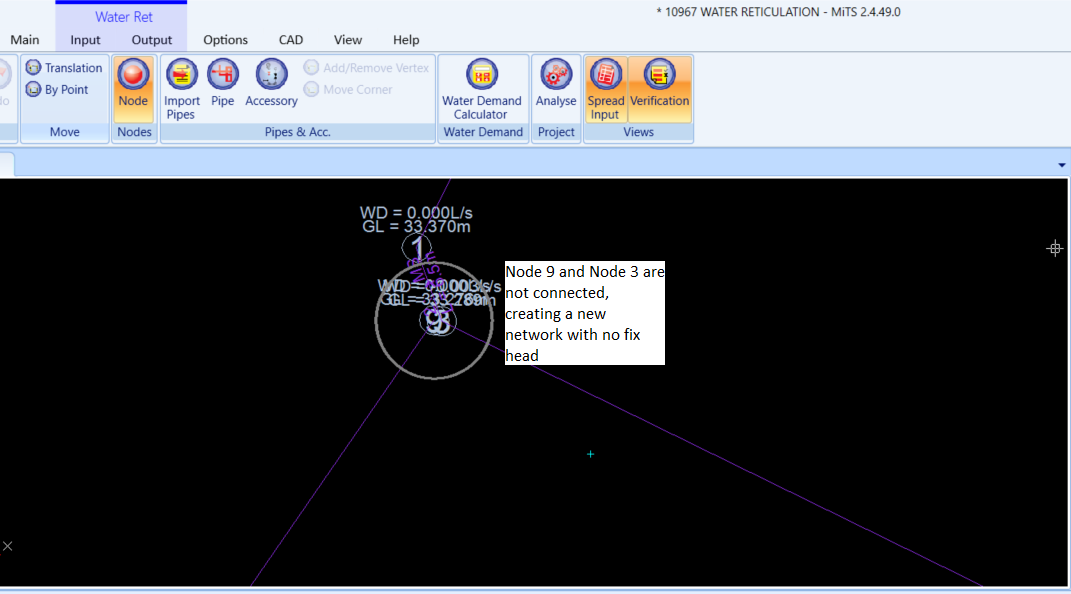
Task: Select the Pipe drawing tool
Action: [223, 84]
